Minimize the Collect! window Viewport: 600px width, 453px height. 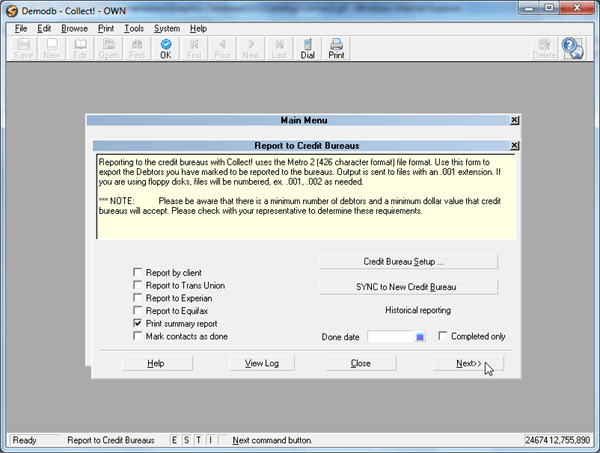[x=530, y=8]
